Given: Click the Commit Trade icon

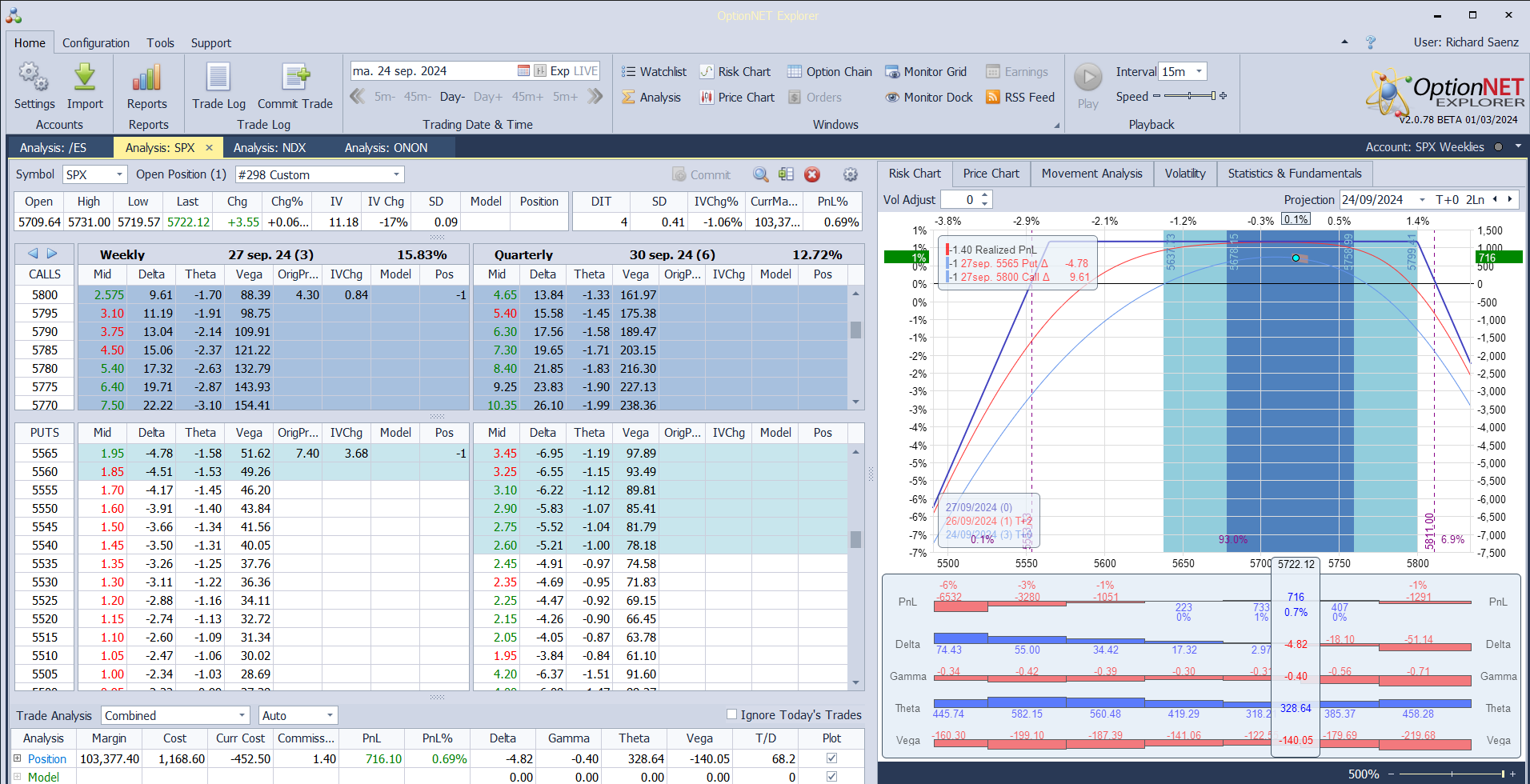Looking at the screenshot, I should [x=295, y=78].
